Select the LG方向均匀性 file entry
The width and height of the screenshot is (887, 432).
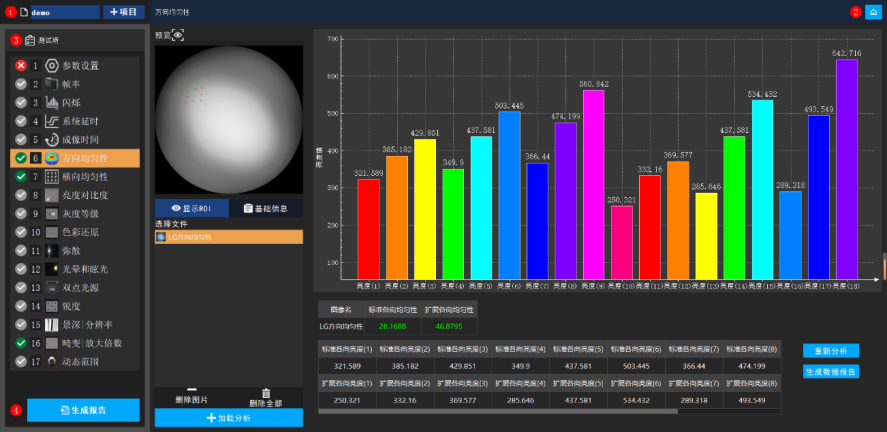[x=228, y=237]
